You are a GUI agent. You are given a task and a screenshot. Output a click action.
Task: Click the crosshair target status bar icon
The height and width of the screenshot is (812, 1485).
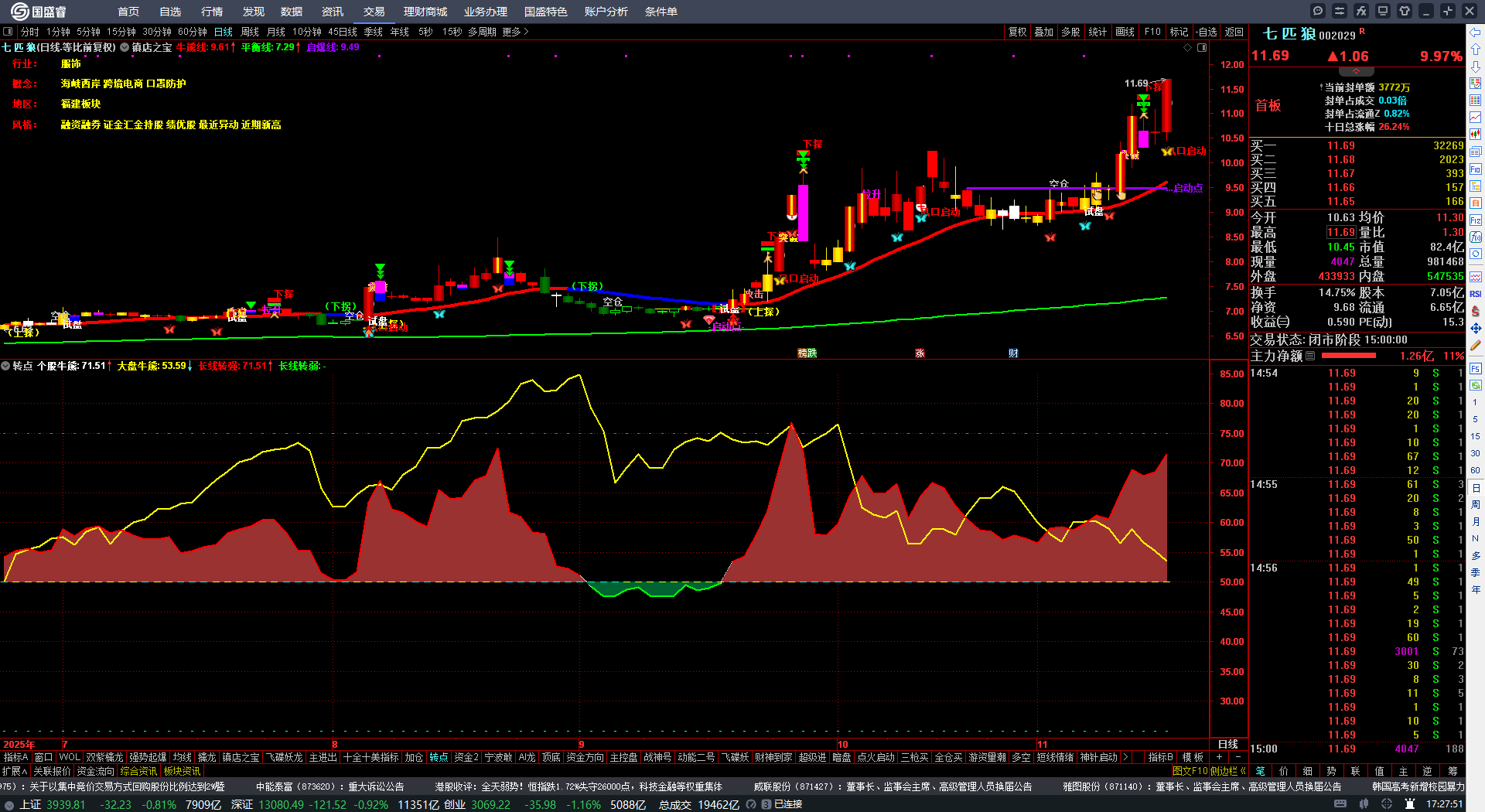tap(1387, 804)
